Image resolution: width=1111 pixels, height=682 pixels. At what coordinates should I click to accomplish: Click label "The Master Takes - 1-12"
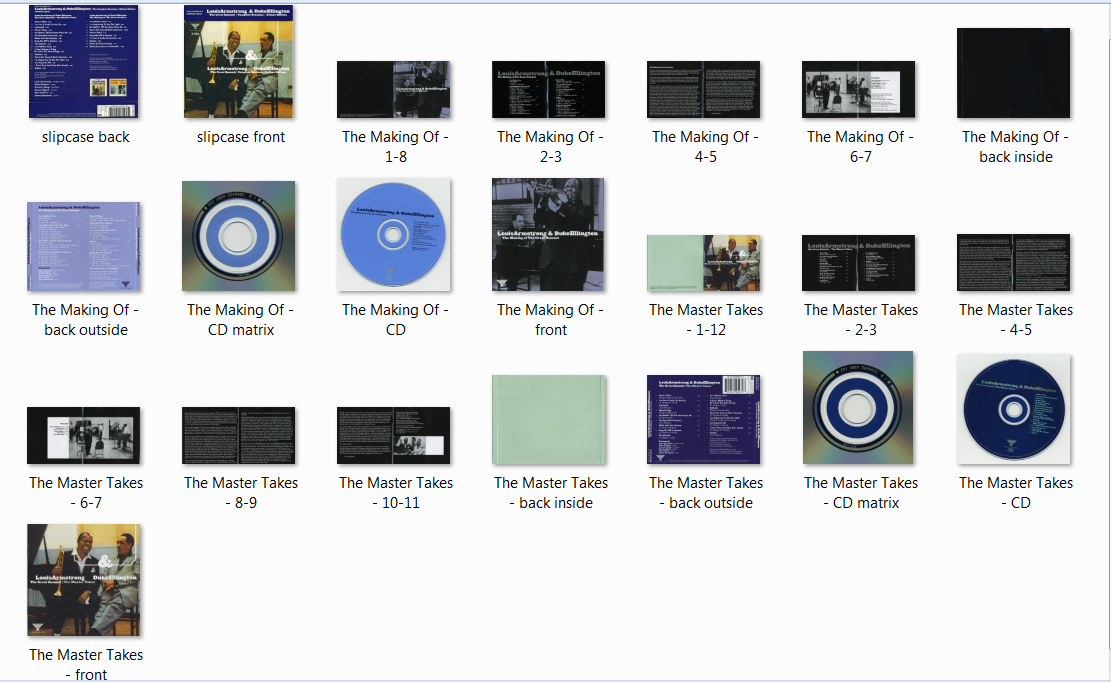point(706,319)
